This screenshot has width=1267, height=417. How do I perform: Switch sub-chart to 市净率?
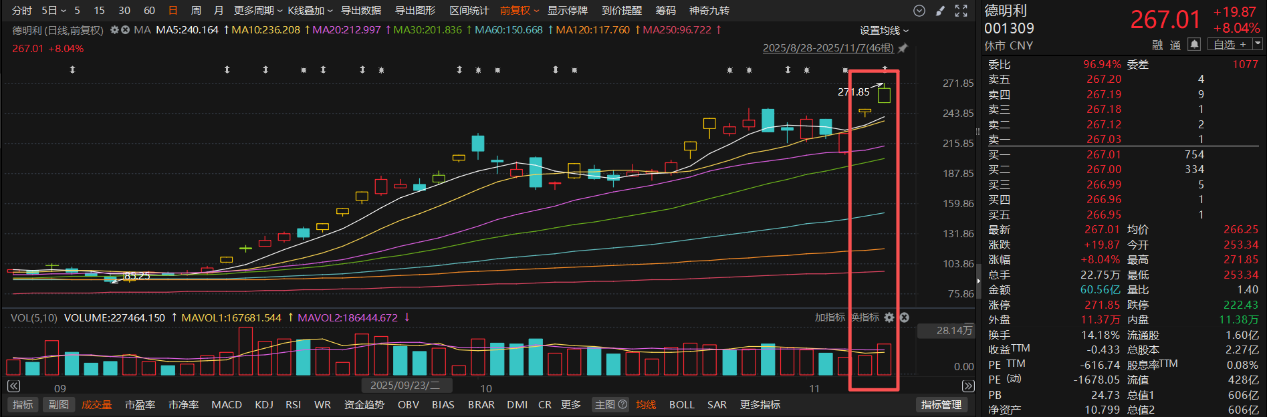pyautogui.click(x=183, y=404)
